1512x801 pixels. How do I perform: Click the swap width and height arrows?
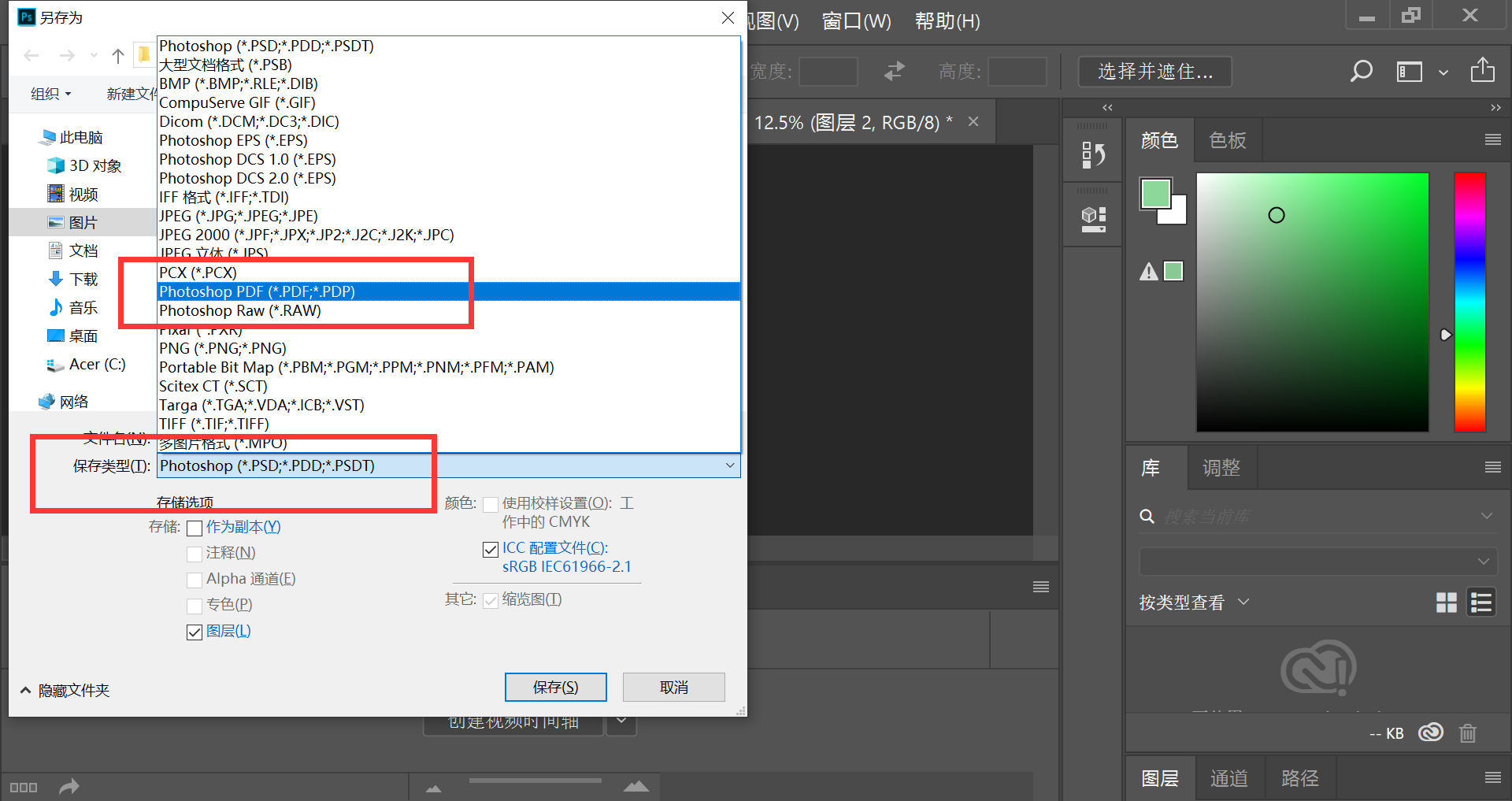(x=895, y=72)
